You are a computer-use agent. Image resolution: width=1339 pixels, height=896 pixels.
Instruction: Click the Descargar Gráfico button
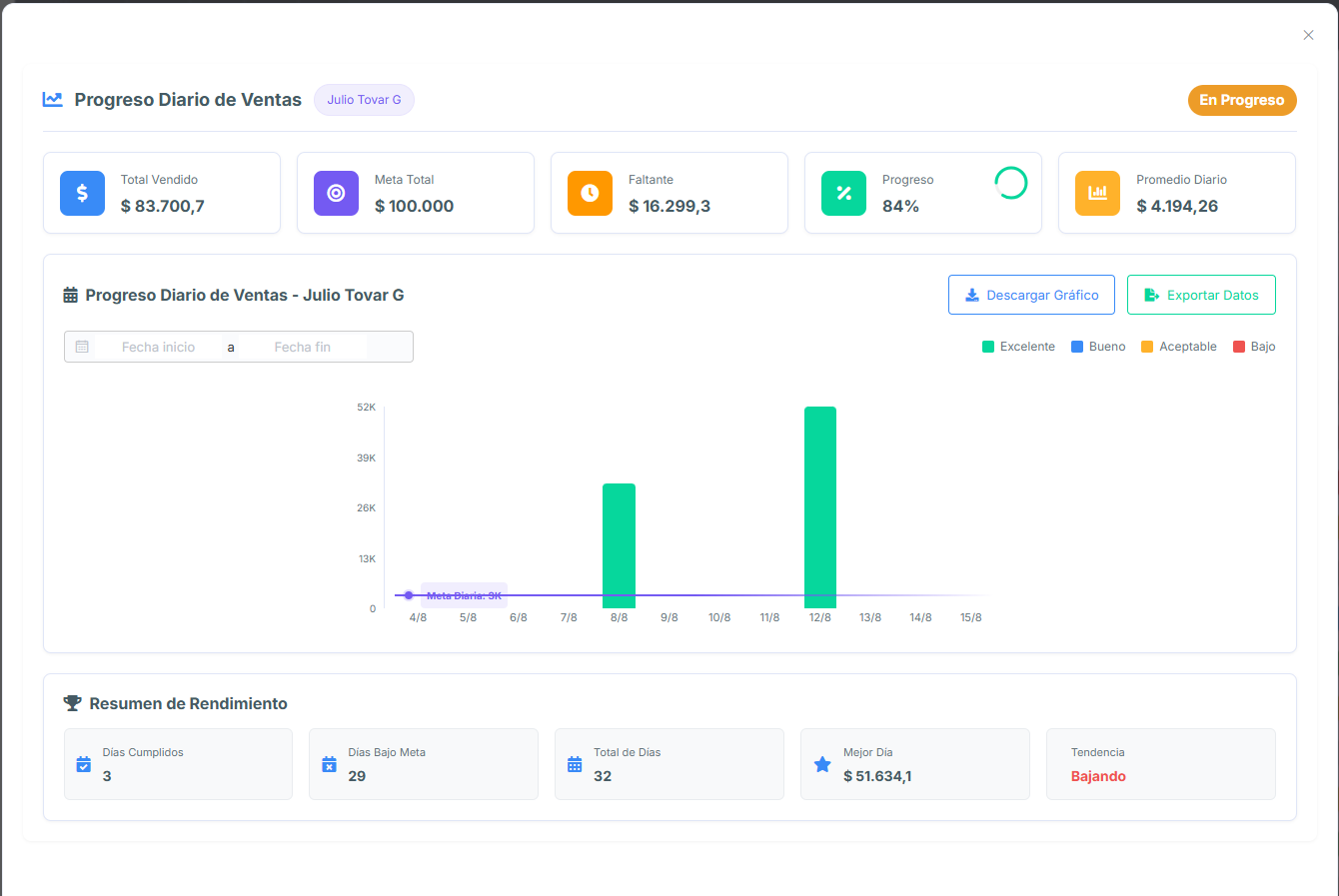1031,295
